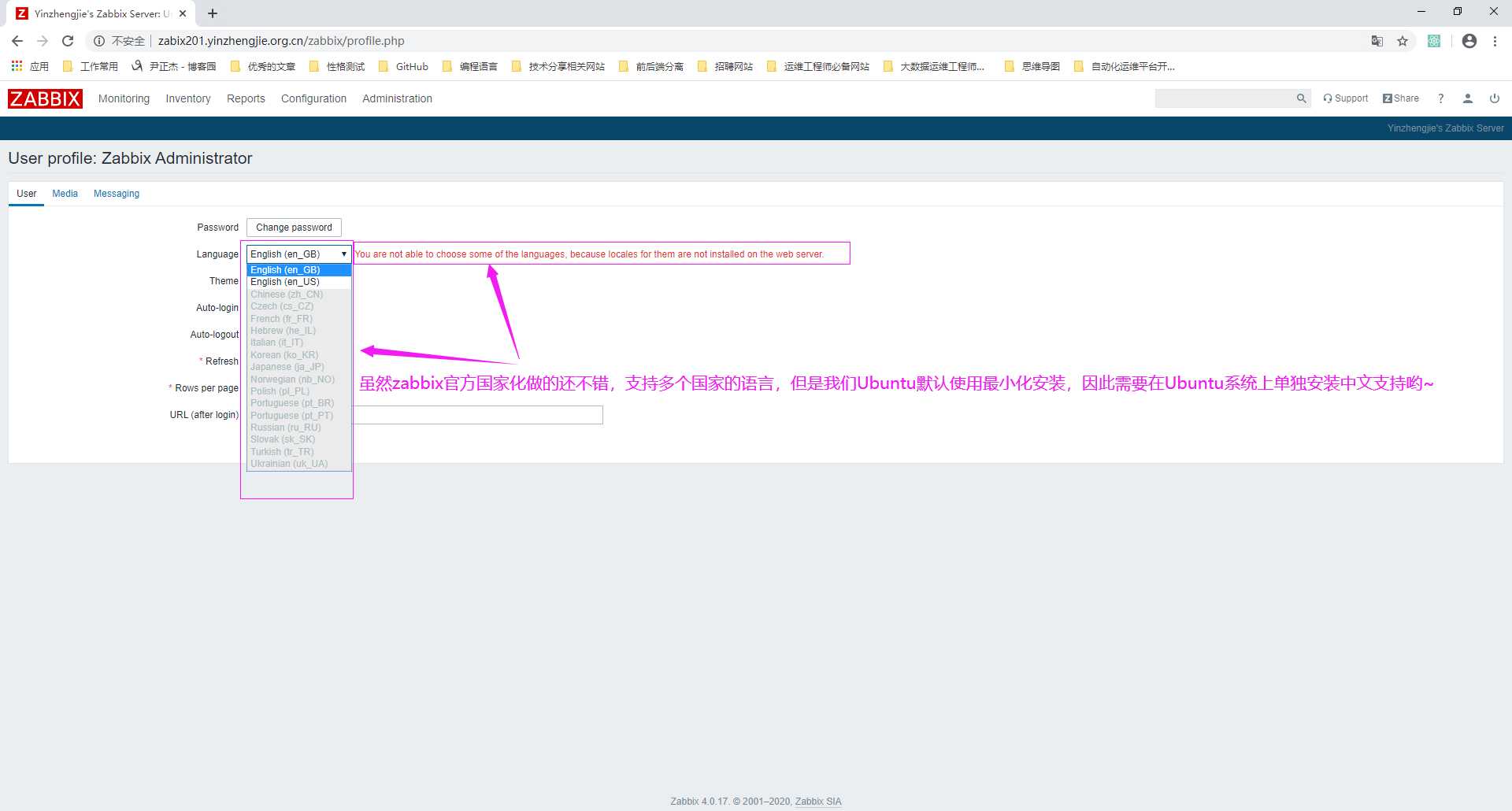Image resolution: width=1512 pixels, height=811 pixels.
Task: Open the Zabbix SIA footer link
Action: (x=818, y=802)
